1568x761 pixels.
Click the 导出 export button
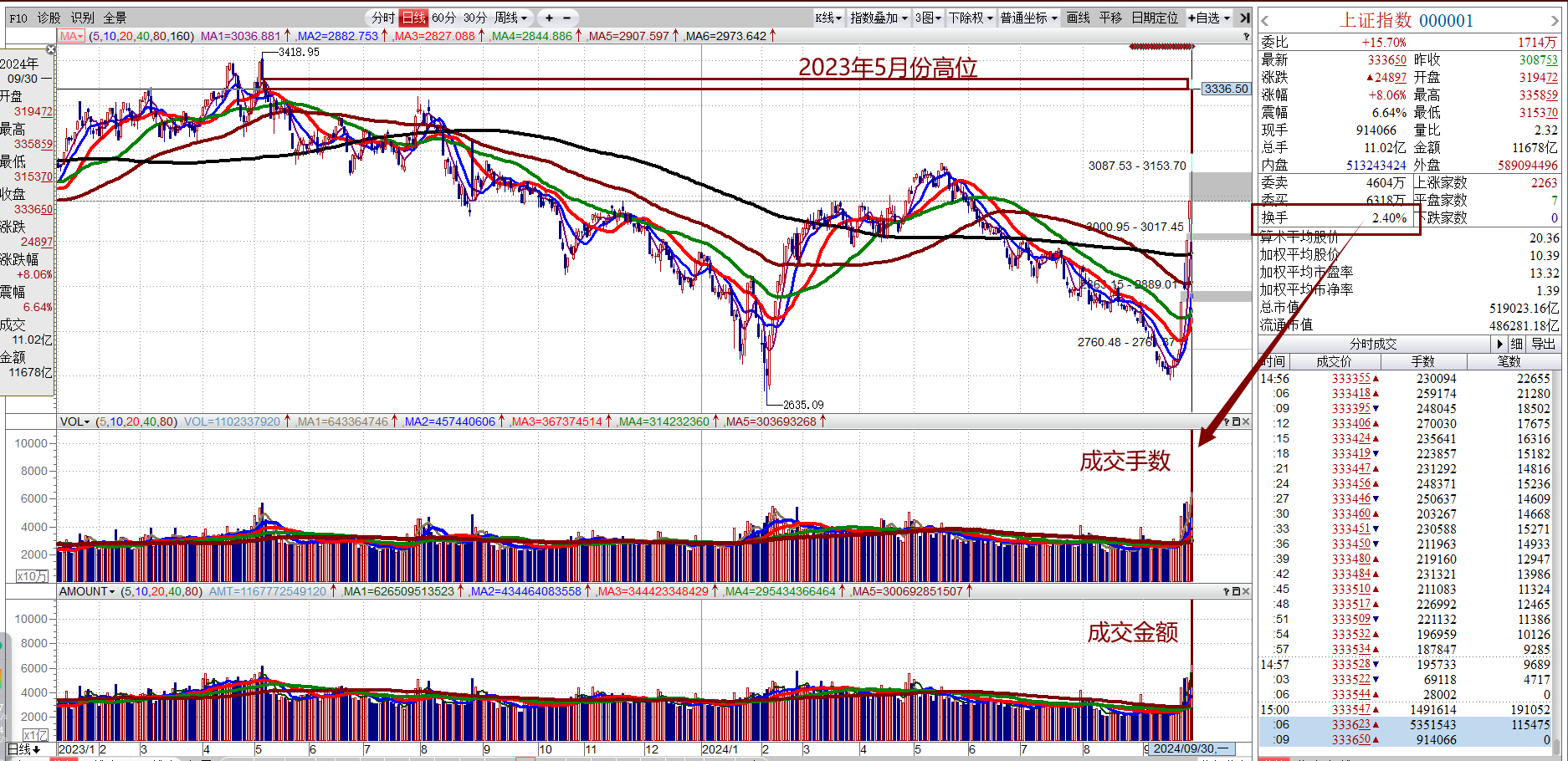[1543, 344]
